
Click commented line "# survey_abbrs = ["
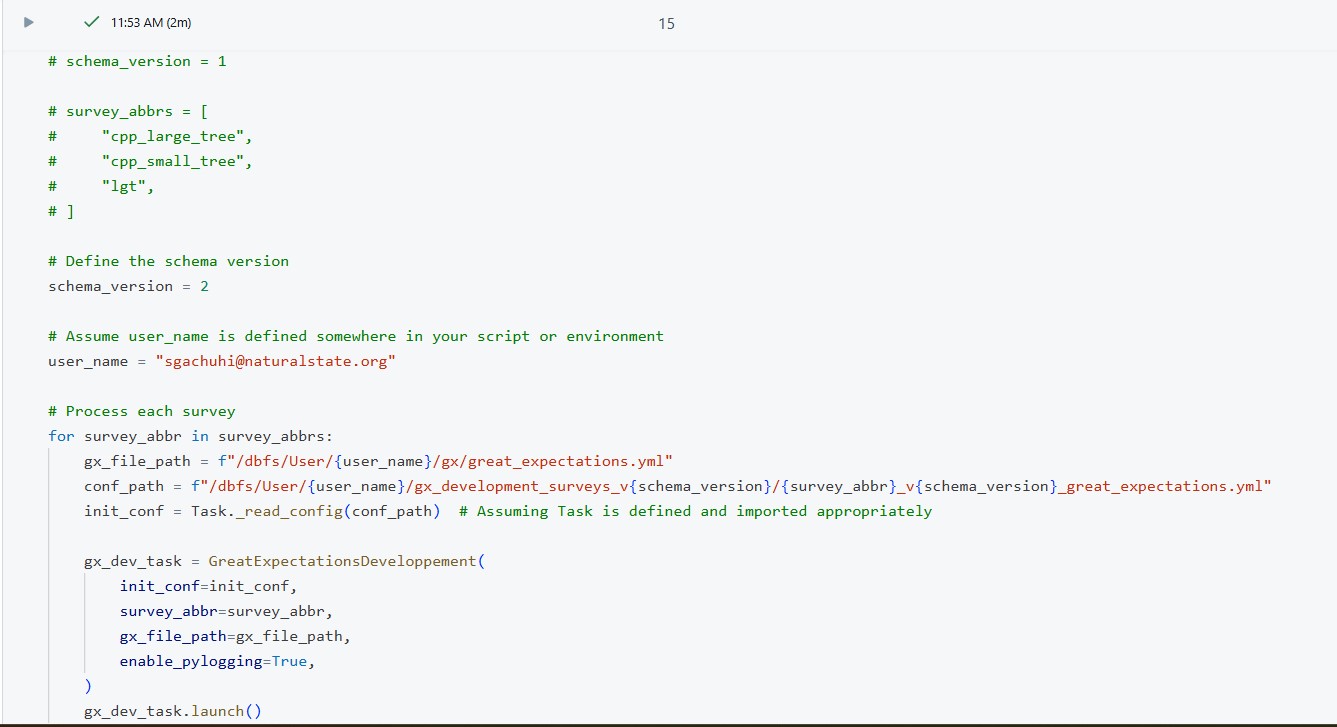pos(128,111)
